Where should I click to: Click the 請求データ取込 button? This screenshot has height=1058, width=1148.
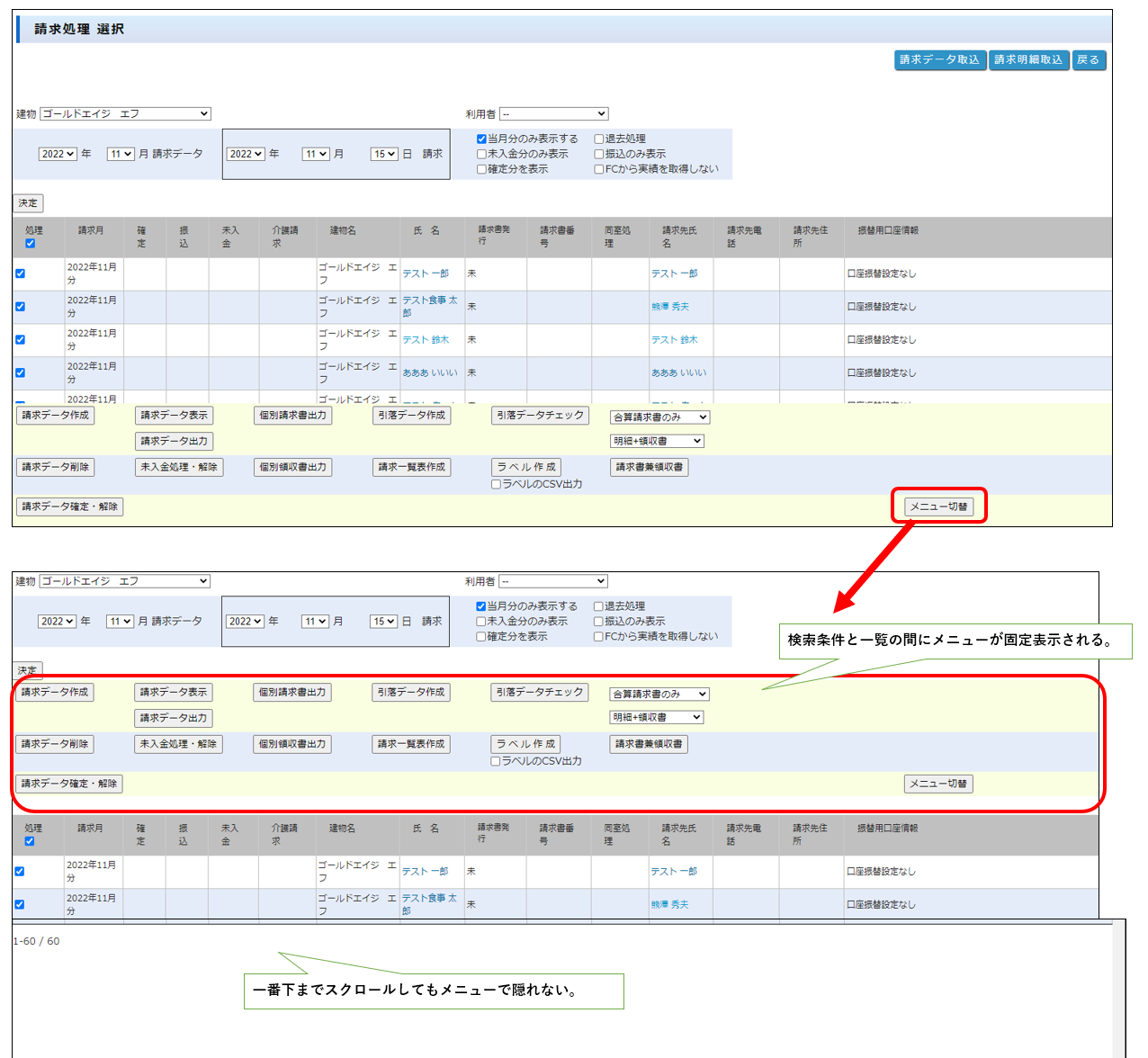[x=939, y=60]
